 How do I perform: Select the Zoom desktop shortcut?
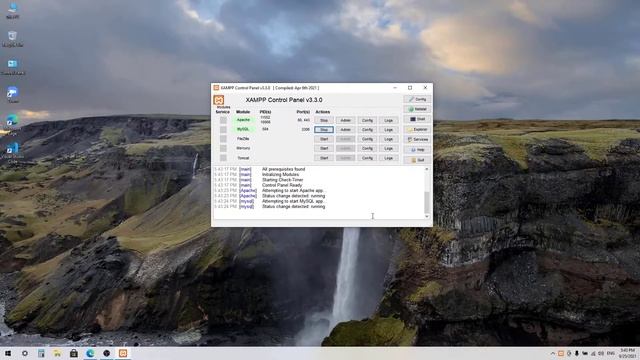[12, 95]
